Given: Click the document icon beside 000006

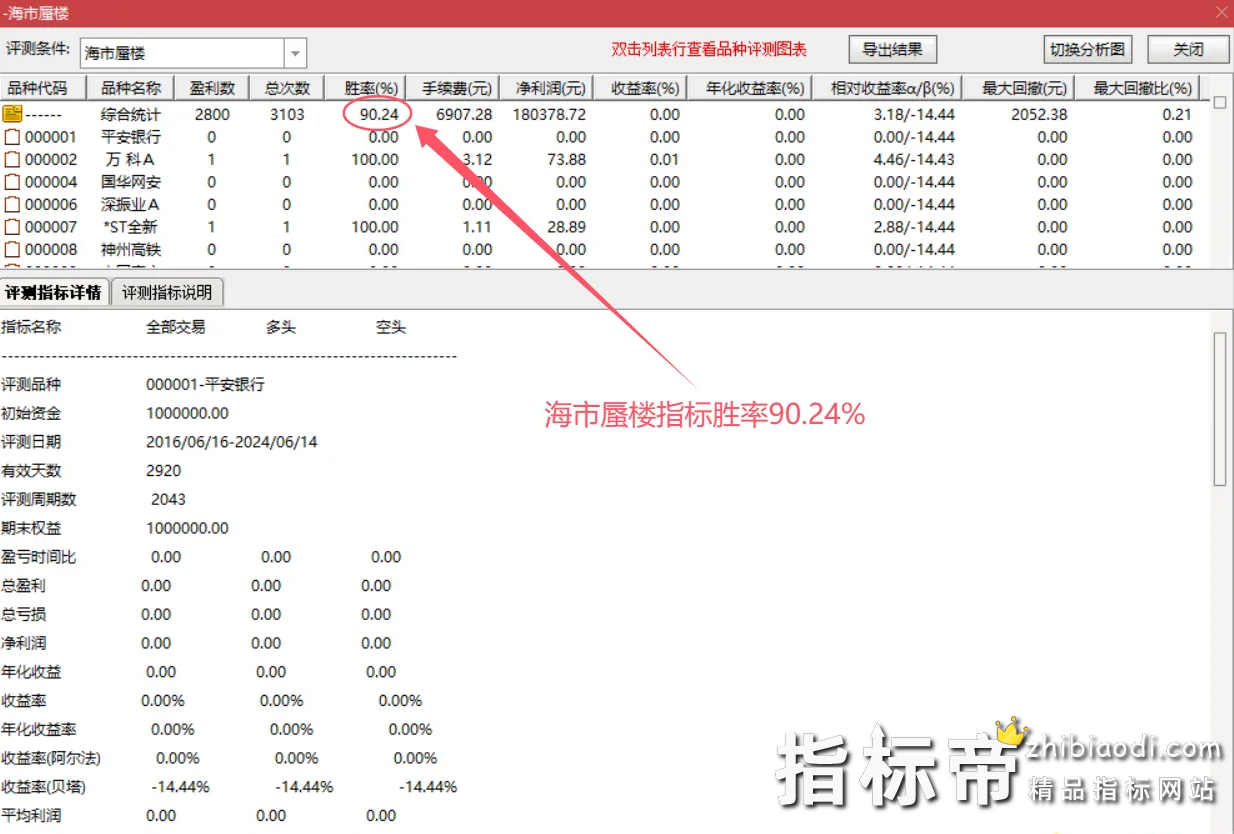Looking at the screenshot, I should 12,204.
